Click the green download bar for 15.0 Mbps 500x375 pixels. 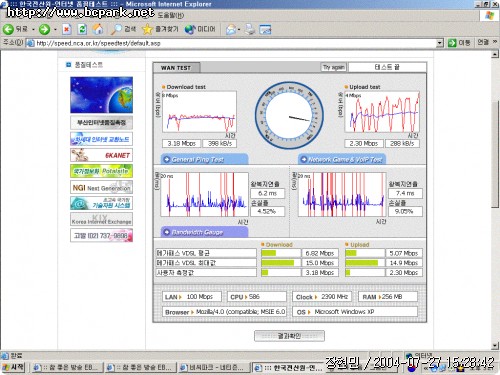(278, 263)
